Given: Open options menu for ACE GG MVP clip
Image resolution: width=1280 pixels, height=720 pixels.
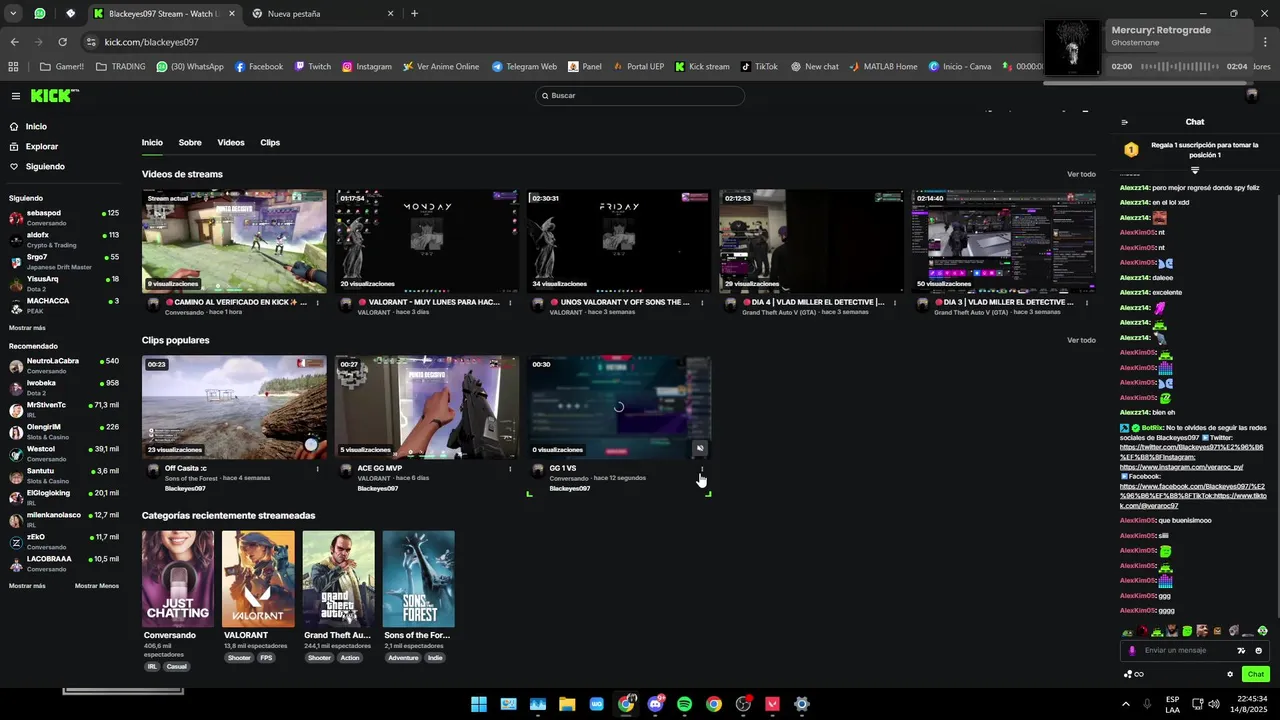Looking at the screenshot, I should click(510, 468).
